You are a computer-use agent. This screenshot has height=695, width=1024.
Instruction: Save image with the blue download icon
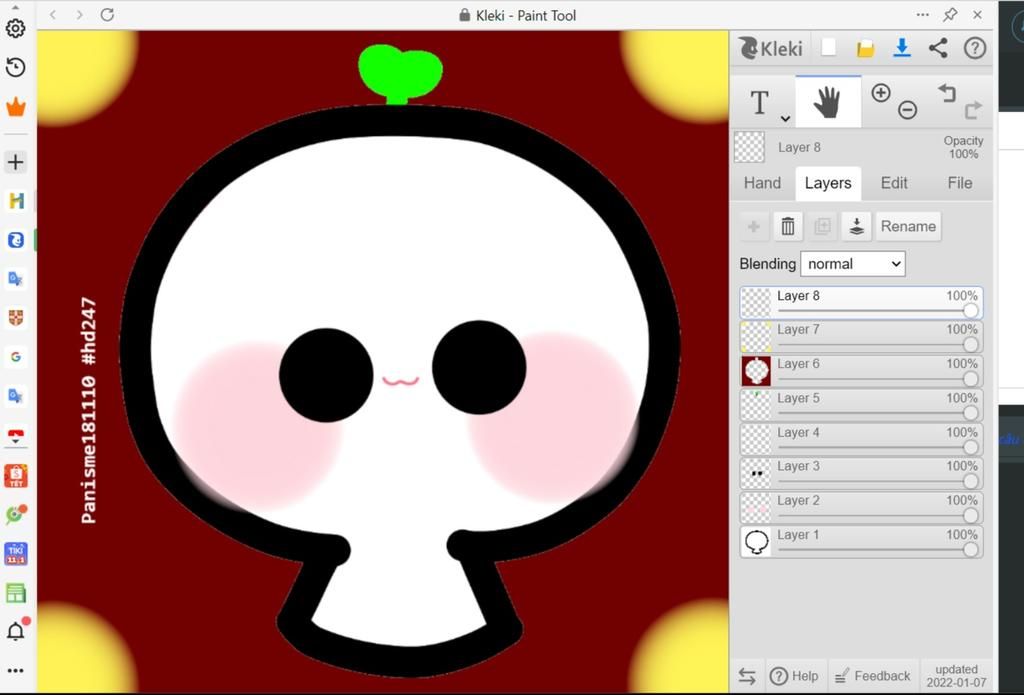tap(902, 48)
